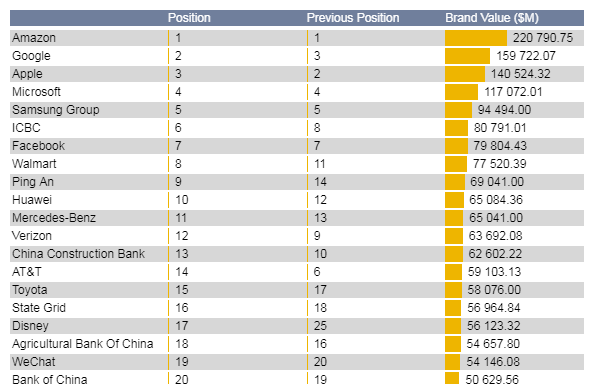Select Agricultural Bank Of China row
This screenshot has width=594, height=384.
tap(297, 343)
